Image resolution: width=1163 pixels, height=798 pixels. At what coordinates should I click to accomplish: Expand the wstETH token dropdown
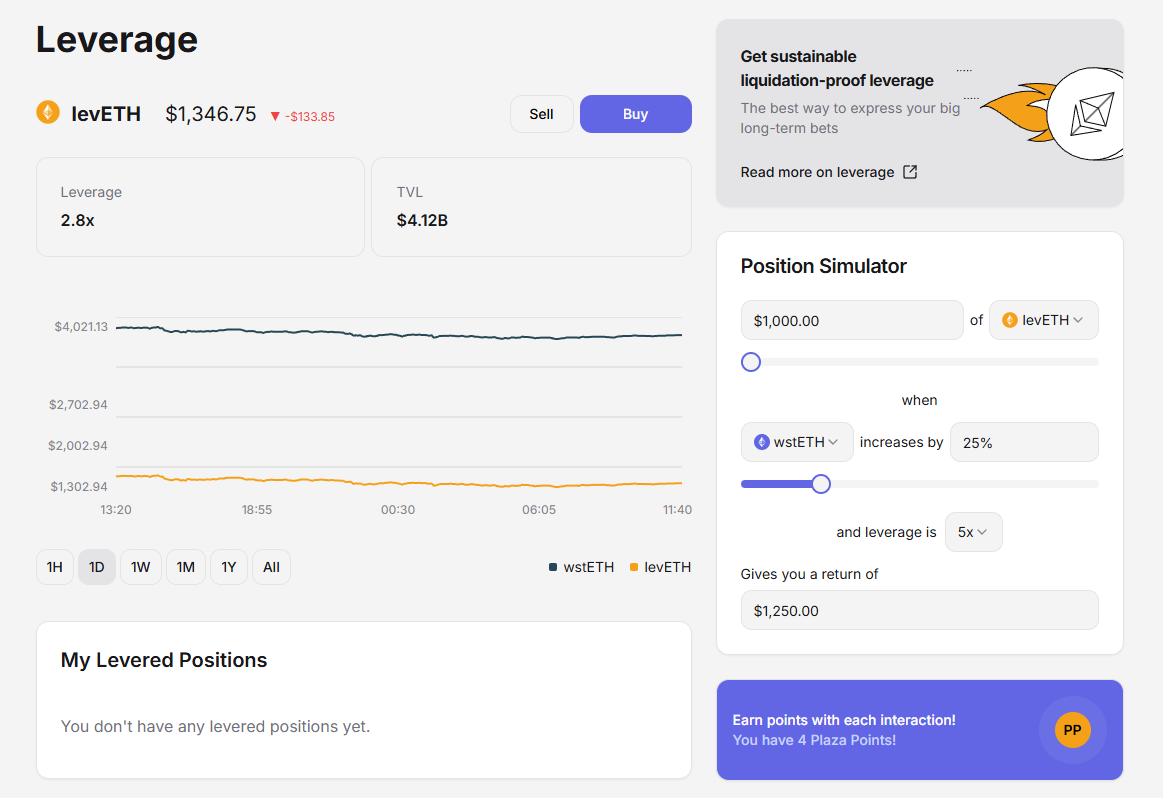click(x=797, y=442)
